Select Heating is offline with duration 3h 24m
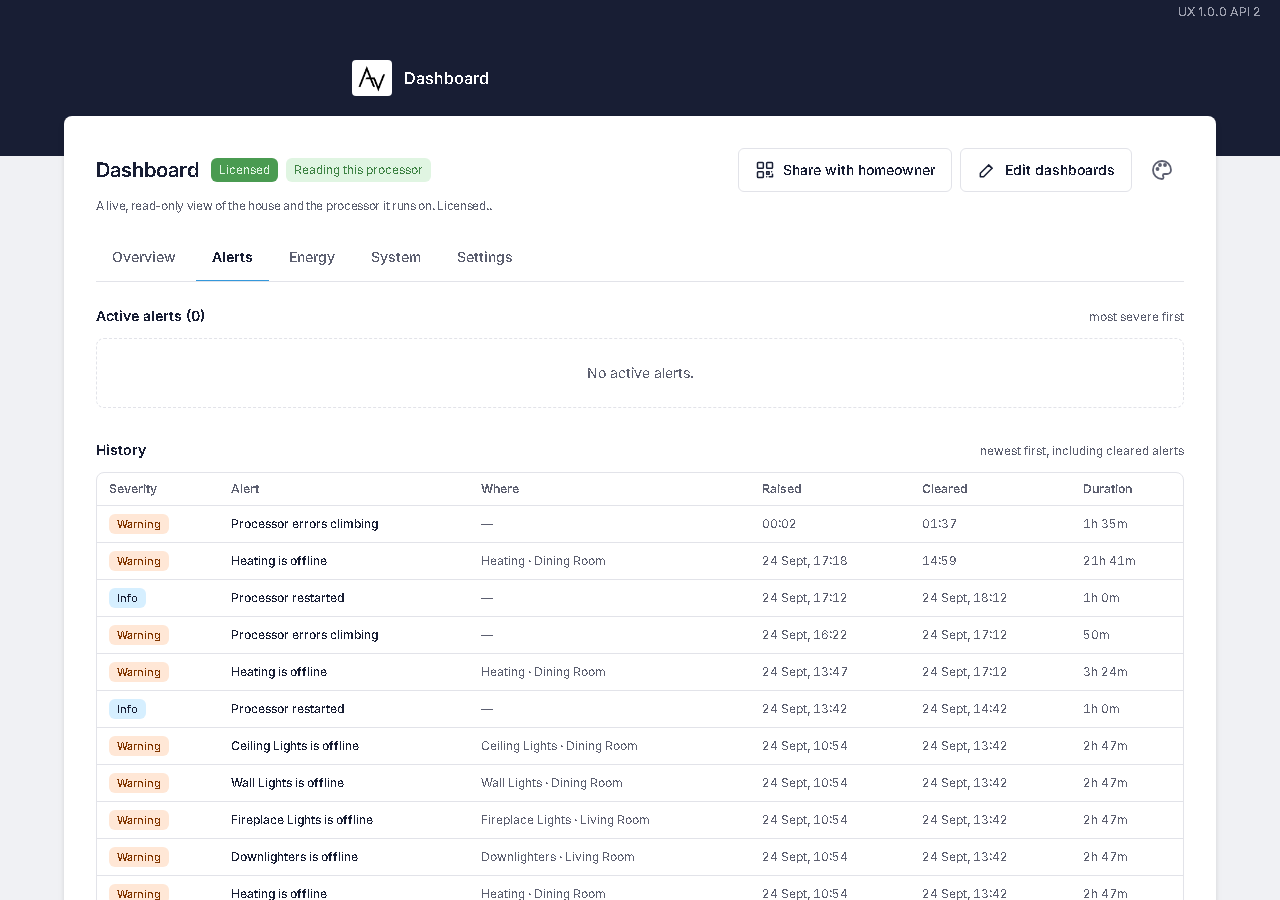The width and height of the screenshot is (1280, 900). [279, 672]
